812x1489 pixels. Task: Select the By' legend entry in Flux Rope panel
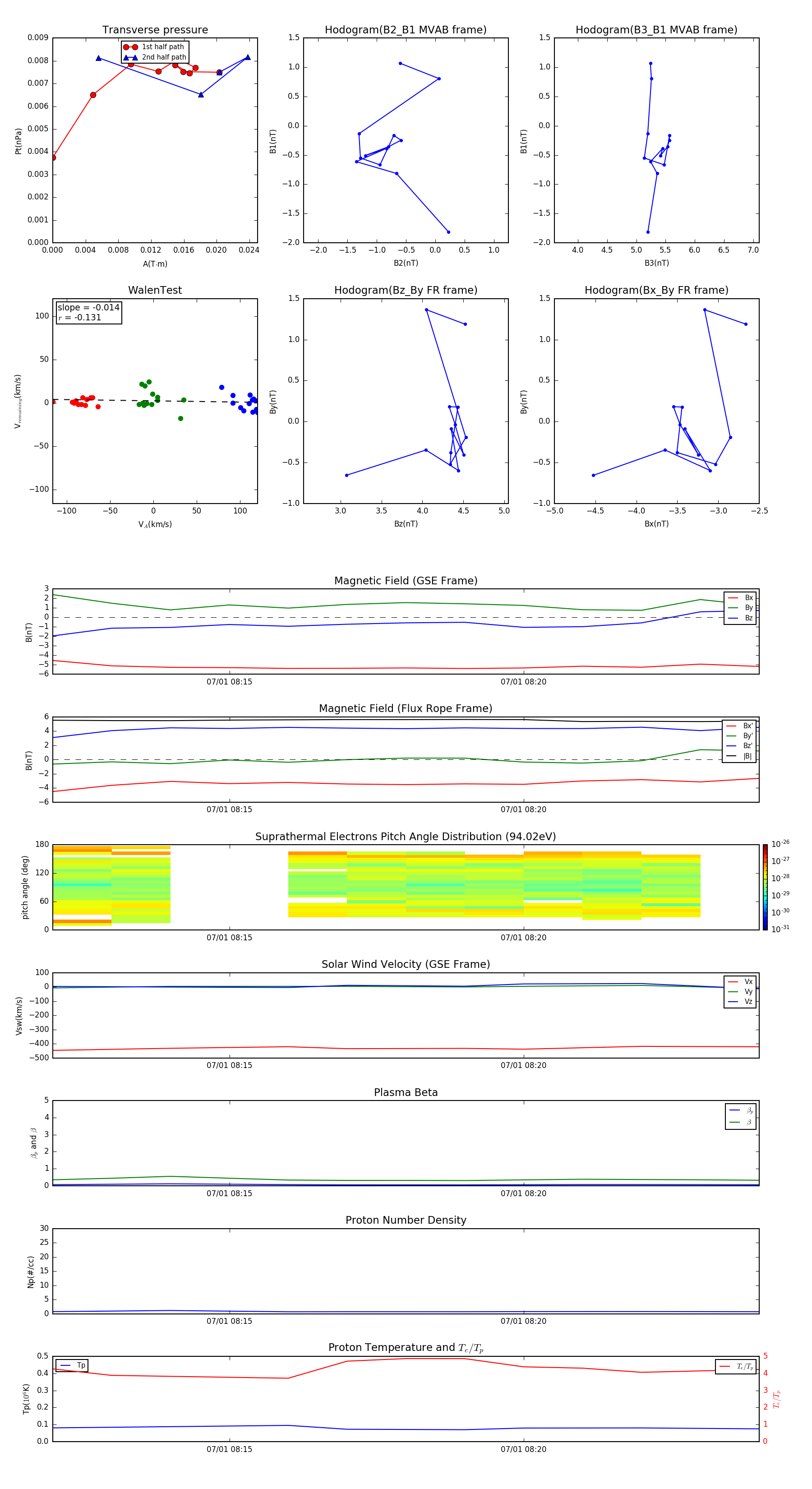pos(740,736)
